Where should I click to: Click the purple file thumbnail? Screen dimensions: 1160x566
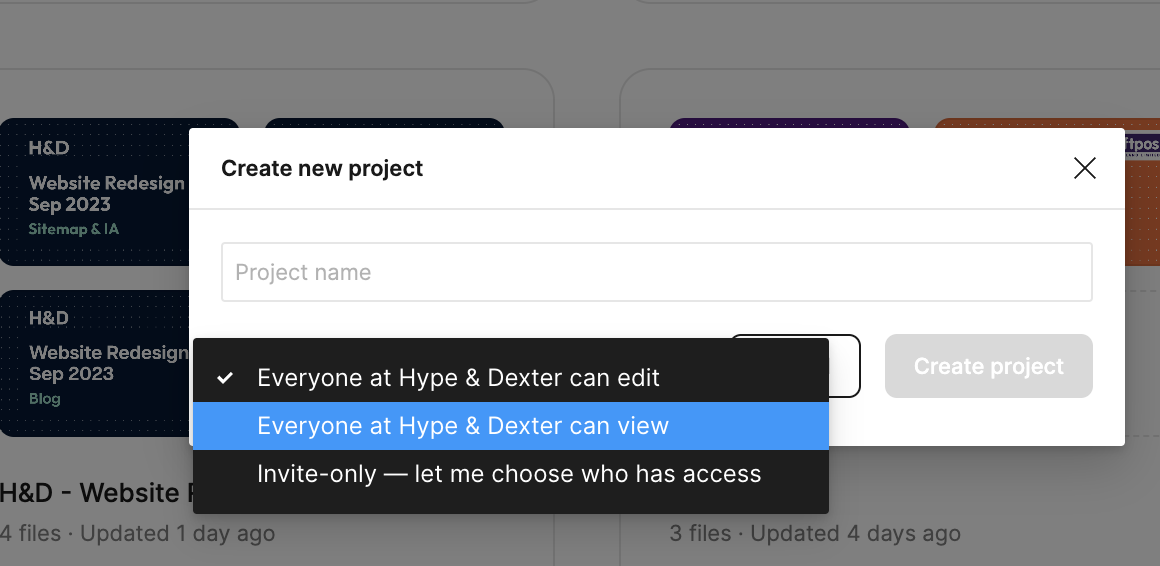coord(788,123)
